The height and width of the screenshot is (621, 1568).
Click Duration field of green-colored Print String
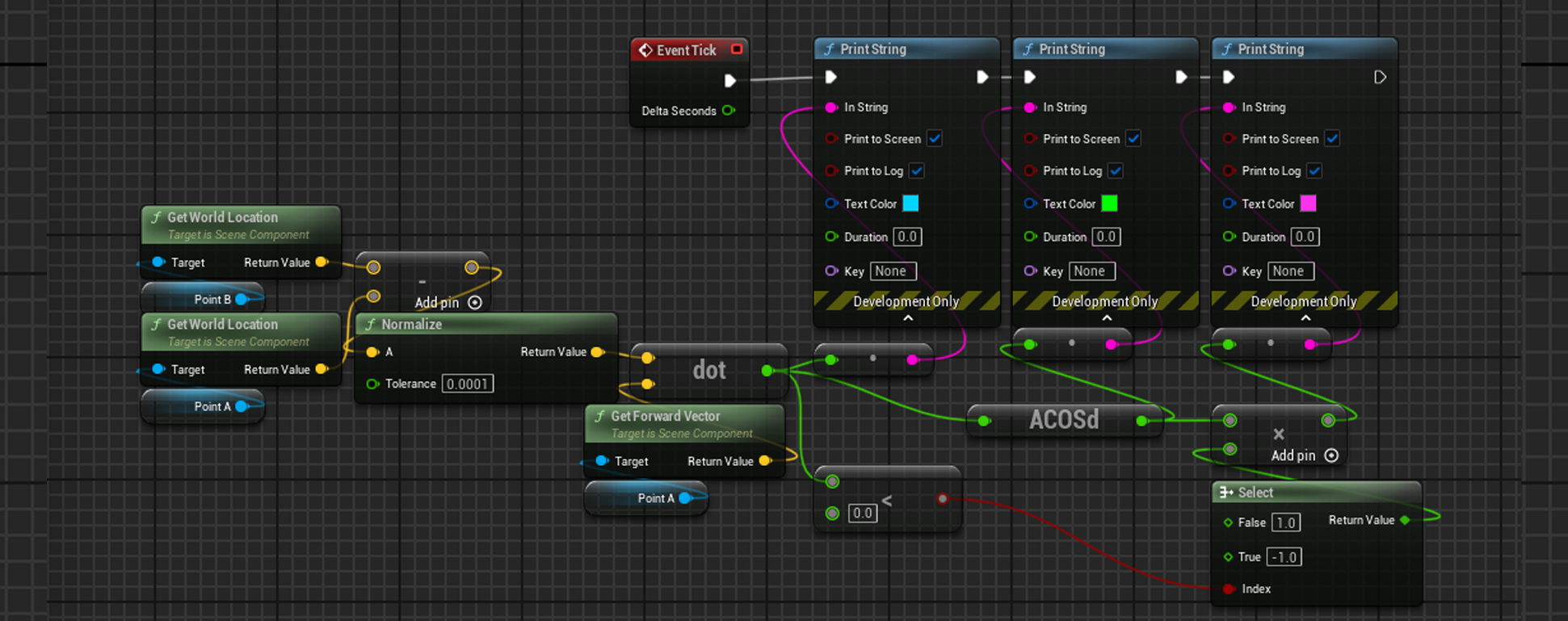coord(1106,237)
